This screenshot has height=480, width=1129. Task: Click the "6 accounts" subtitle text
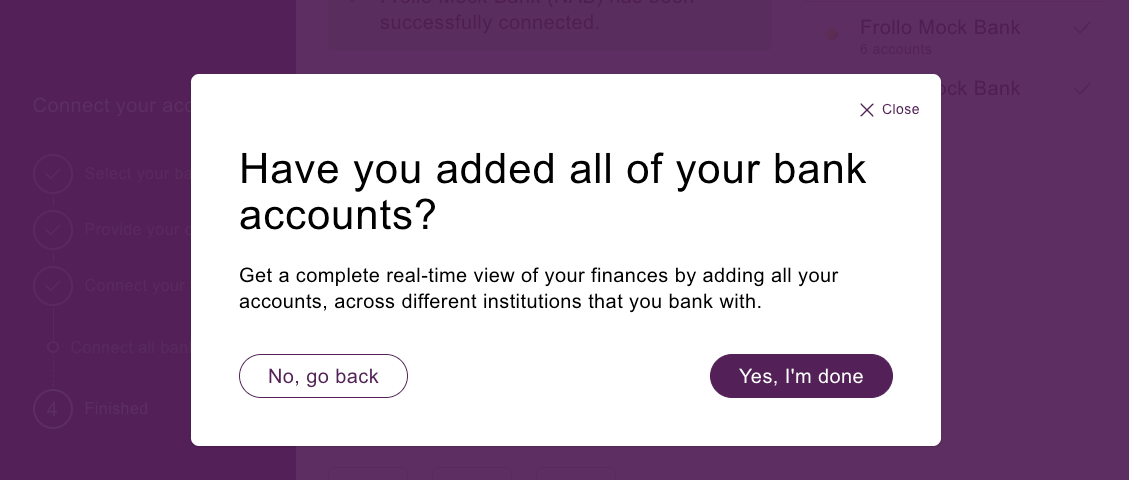[x=895, y=50]
